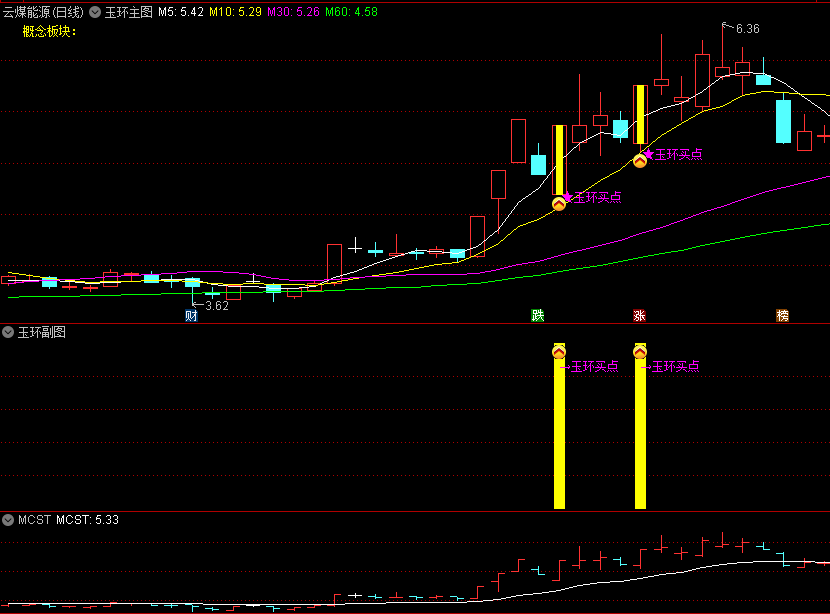The height and width of the screenshot is (614, 830).
Task: Click the orange 榜 marker icon
Action: (x=782, y=316)
